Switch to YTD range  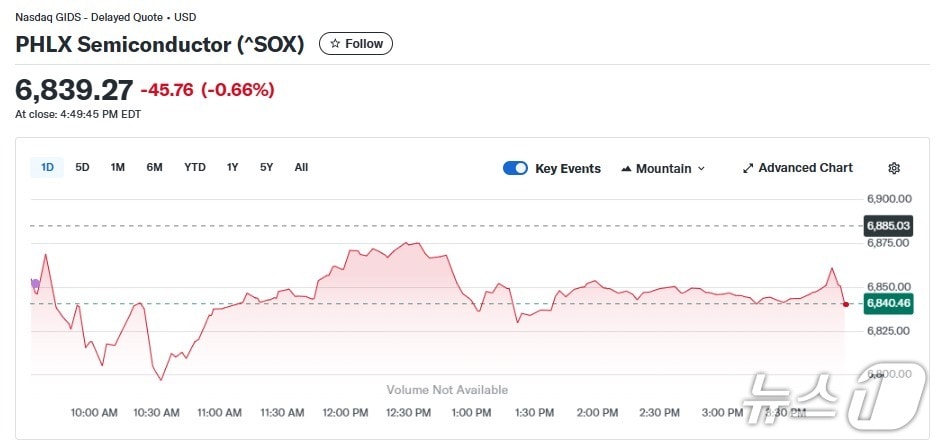coord(194,167)
